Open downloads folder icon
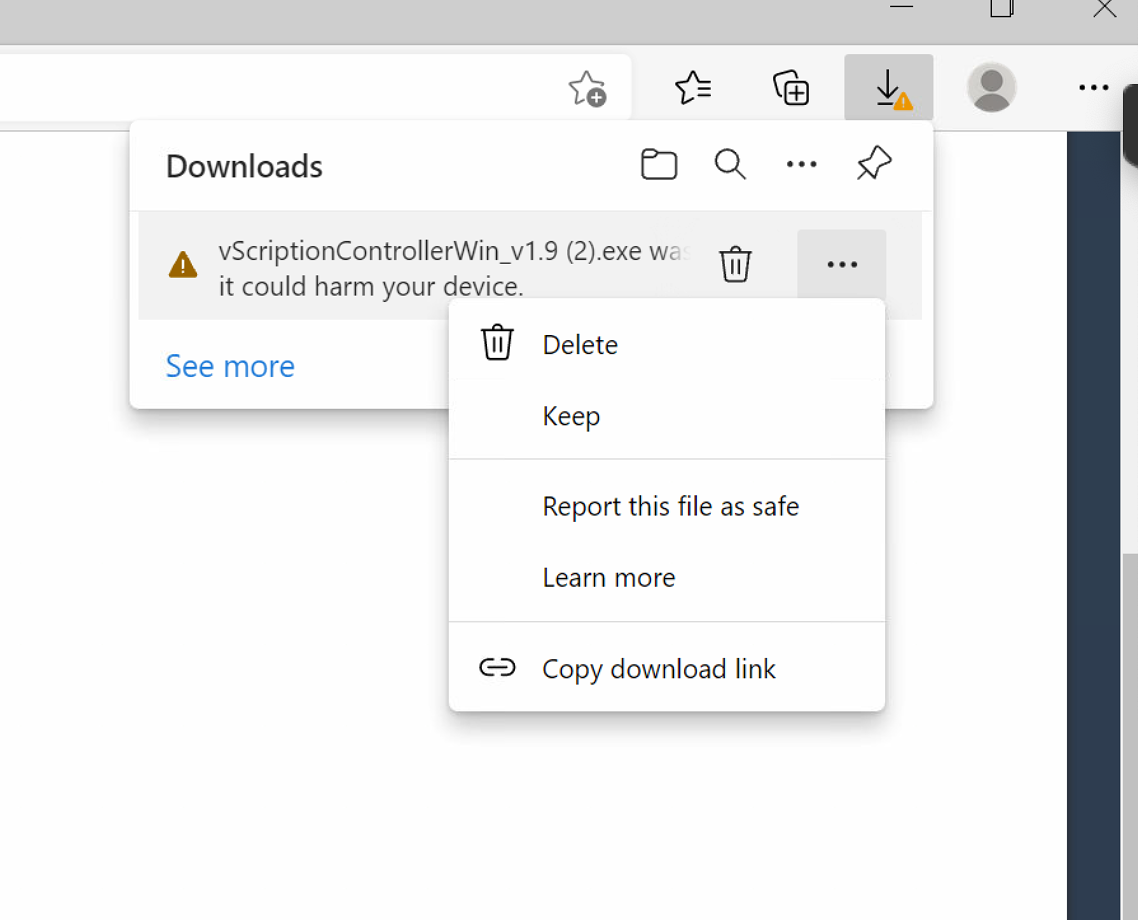This screenshot has width=1138, height=920. pos(659,165)
